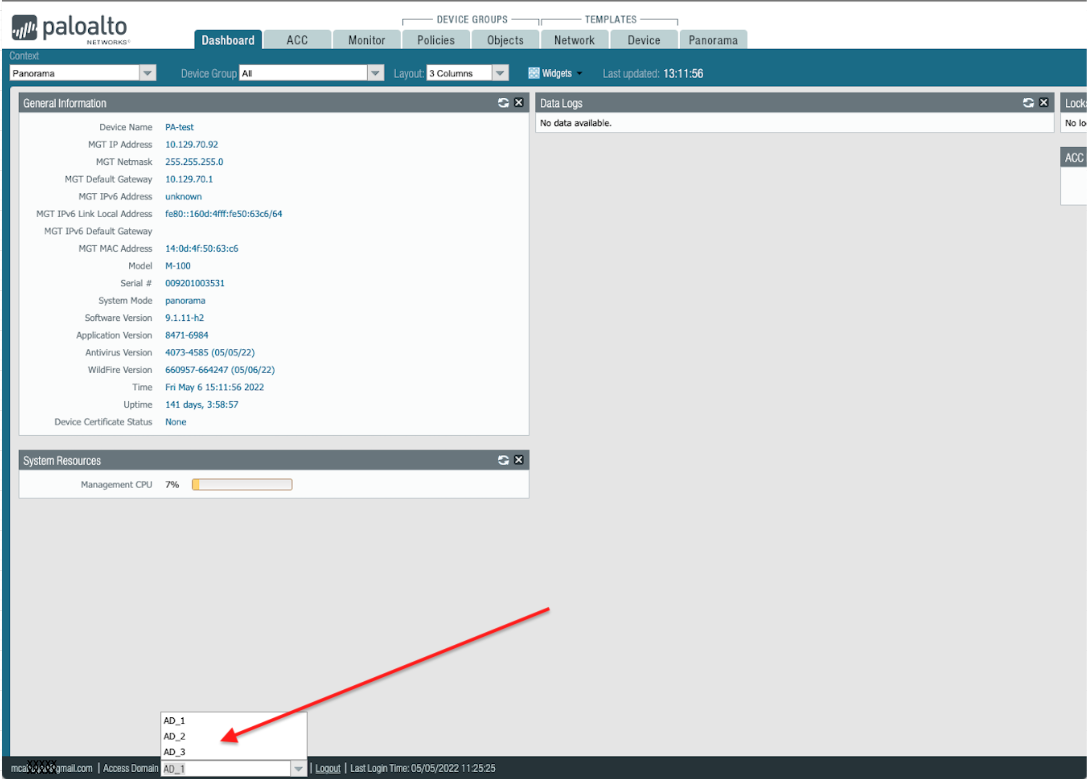Click the Access Domain field showing AD_1
The height and width of the screenshot is (779, 1087).
[x=226, y=769]
